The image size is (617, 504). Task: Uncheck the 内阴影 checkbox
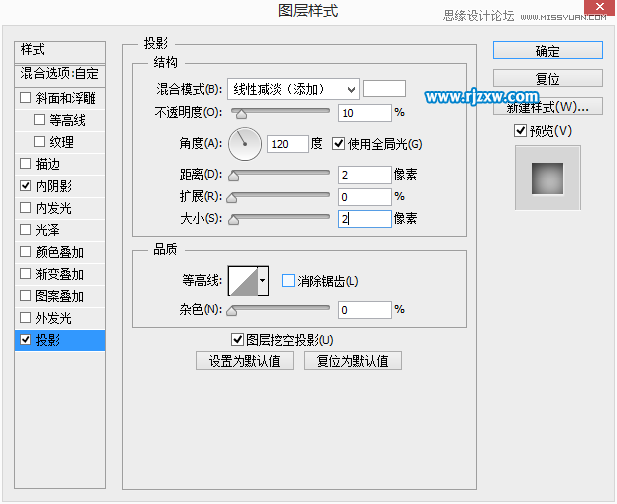pyautogui.click(x=26, y=186)
